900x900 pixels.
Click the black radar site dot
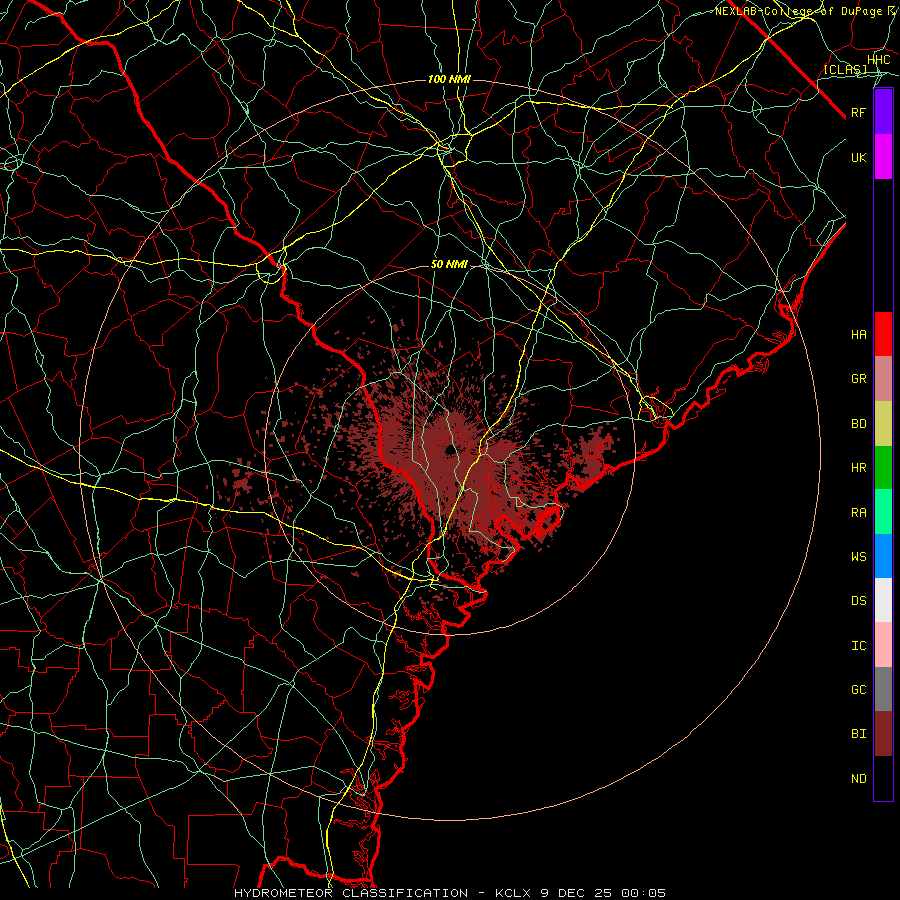[450, 449]
